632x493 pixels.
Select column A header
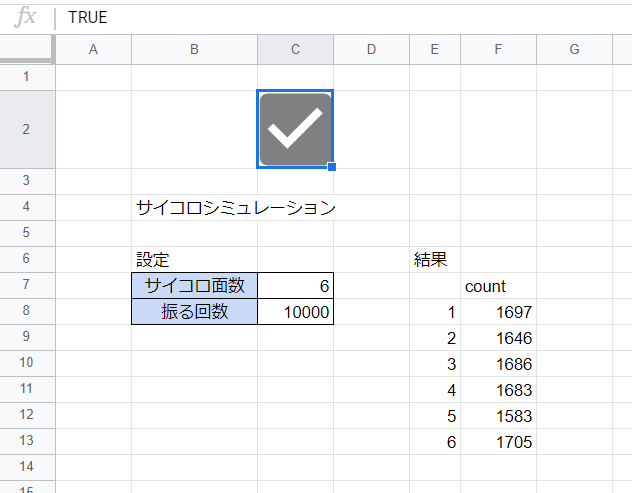[94, 50]
